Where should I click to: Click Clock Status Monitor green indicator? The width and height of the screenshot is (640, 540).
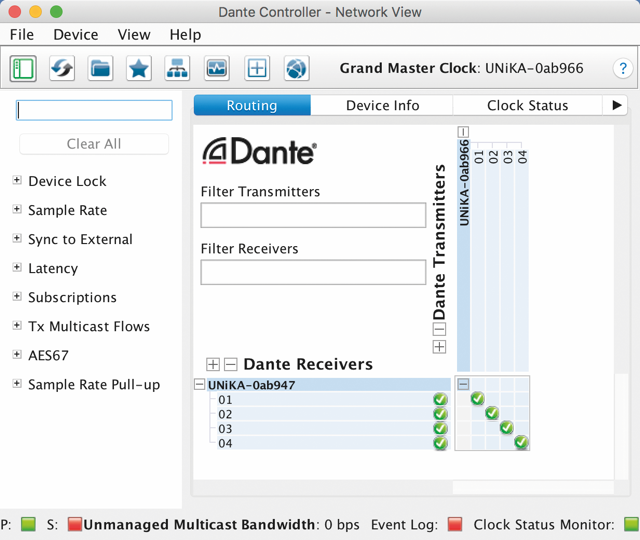coord(631,524)
